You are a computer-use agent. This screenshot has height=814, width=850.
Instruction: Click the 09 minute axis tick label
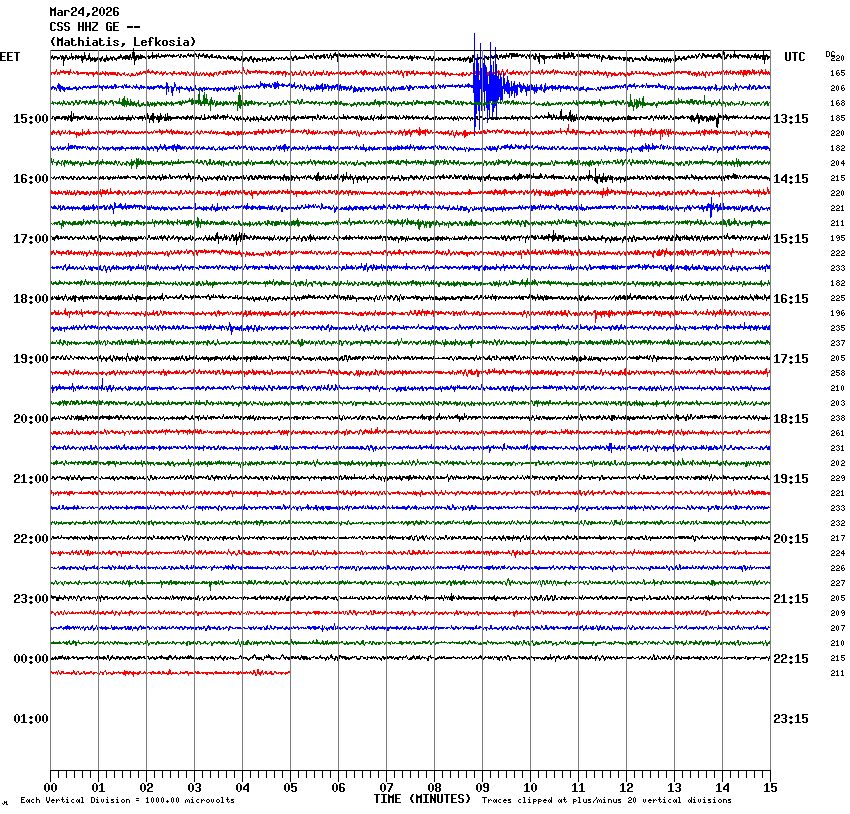[482, 788]
